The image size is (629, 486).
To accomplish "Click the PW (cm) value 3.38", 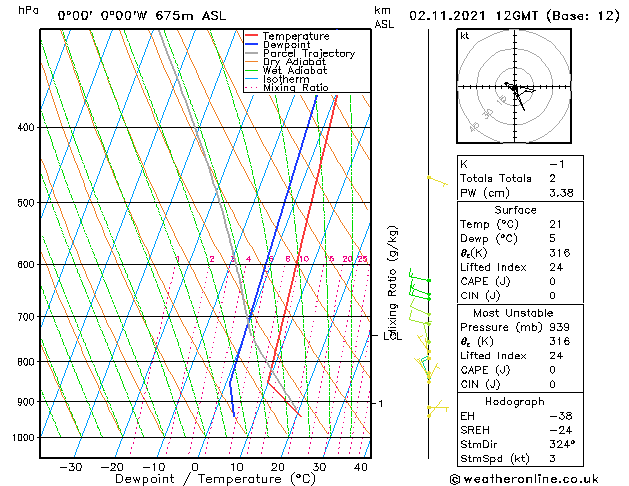I will pyautogui.click(x=561, y=193).
